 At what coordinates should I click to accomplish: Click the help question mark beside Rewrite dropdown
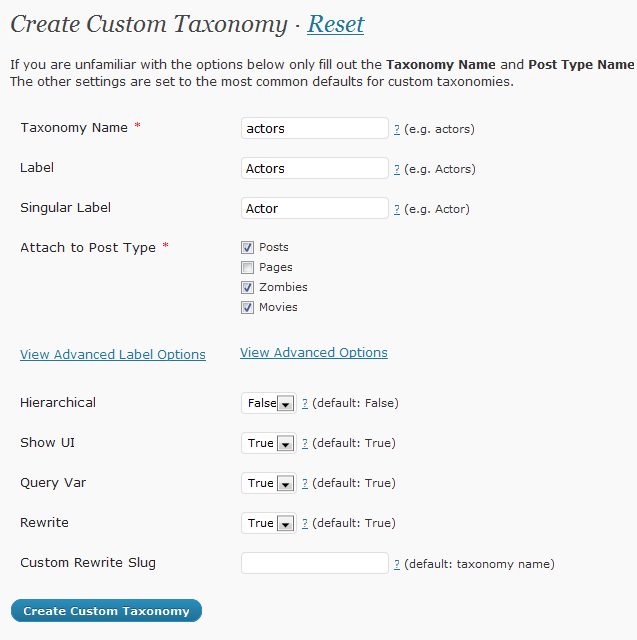coord(305,523)
